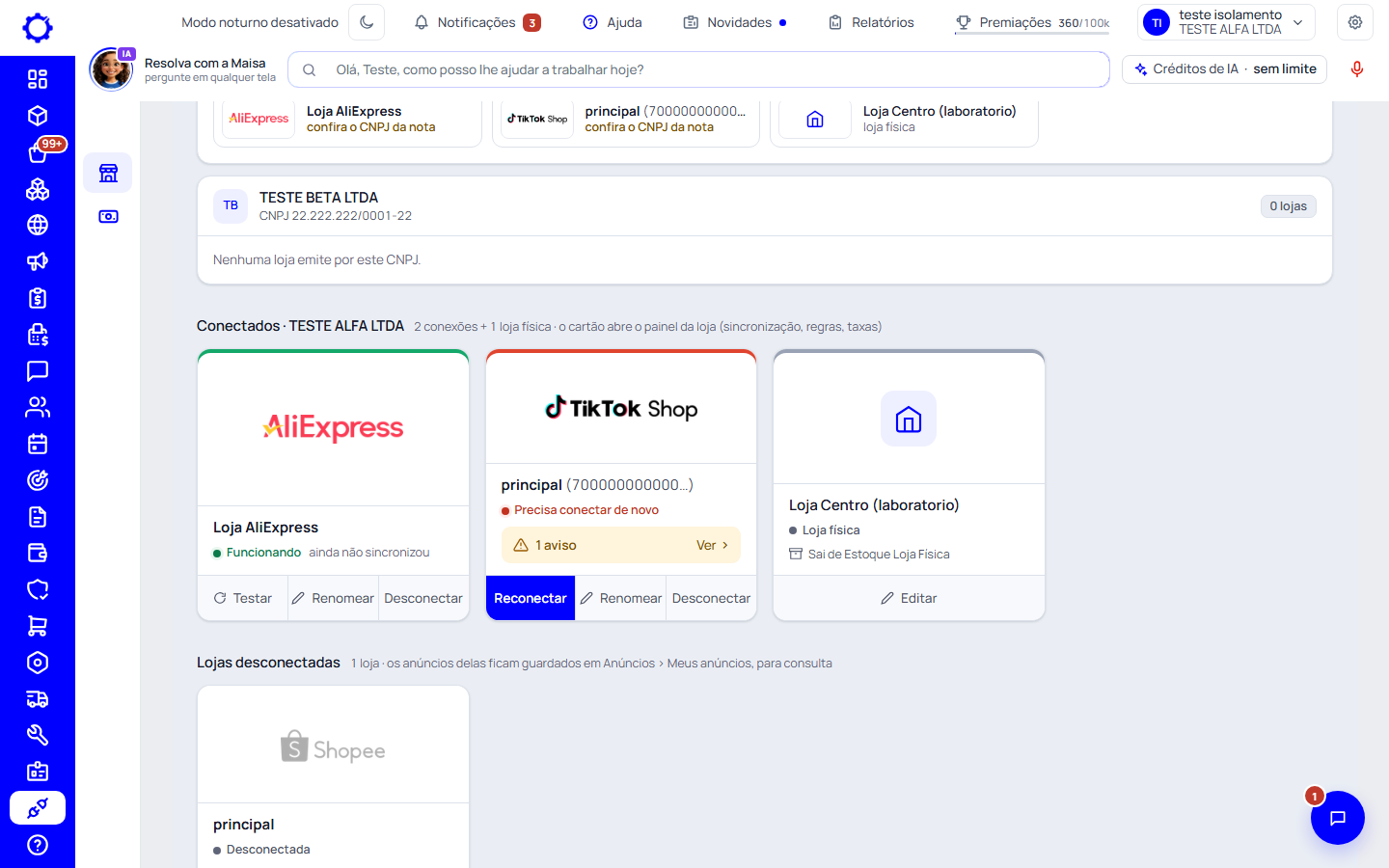Click Desconectar on the Loja AliExpress card
1389x868 pixels.
coord(423,598)
